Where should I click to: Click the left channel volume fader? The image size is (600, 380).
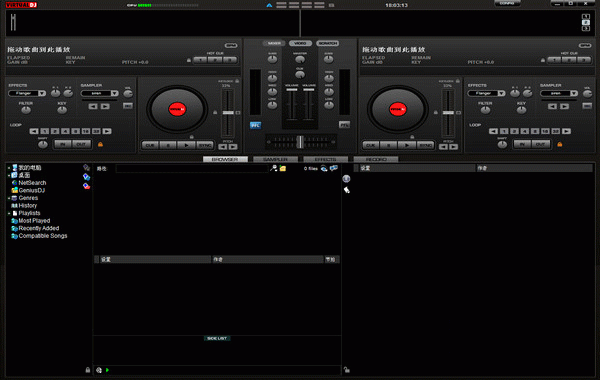click(x=292, y=90)
